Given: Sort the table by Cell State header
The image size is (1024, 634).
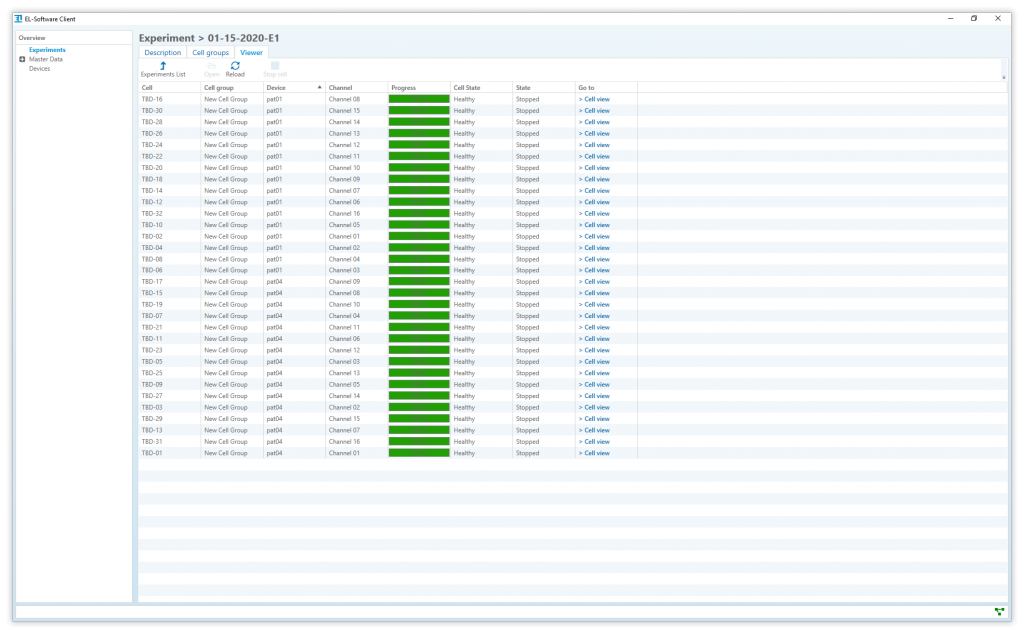Looking at the screenshot, I should [467, 88].
